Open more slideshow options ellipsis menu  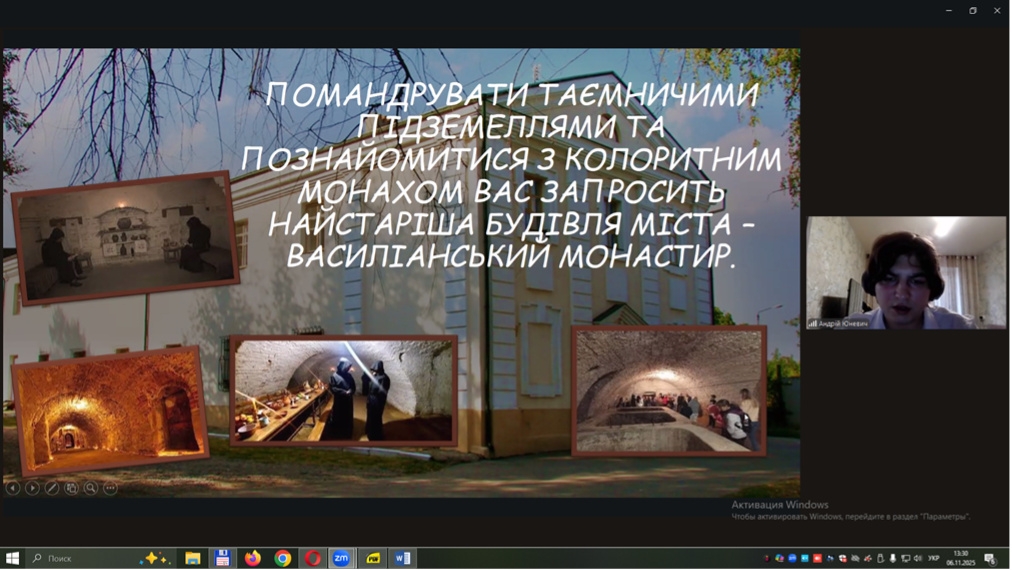[110, 488]
